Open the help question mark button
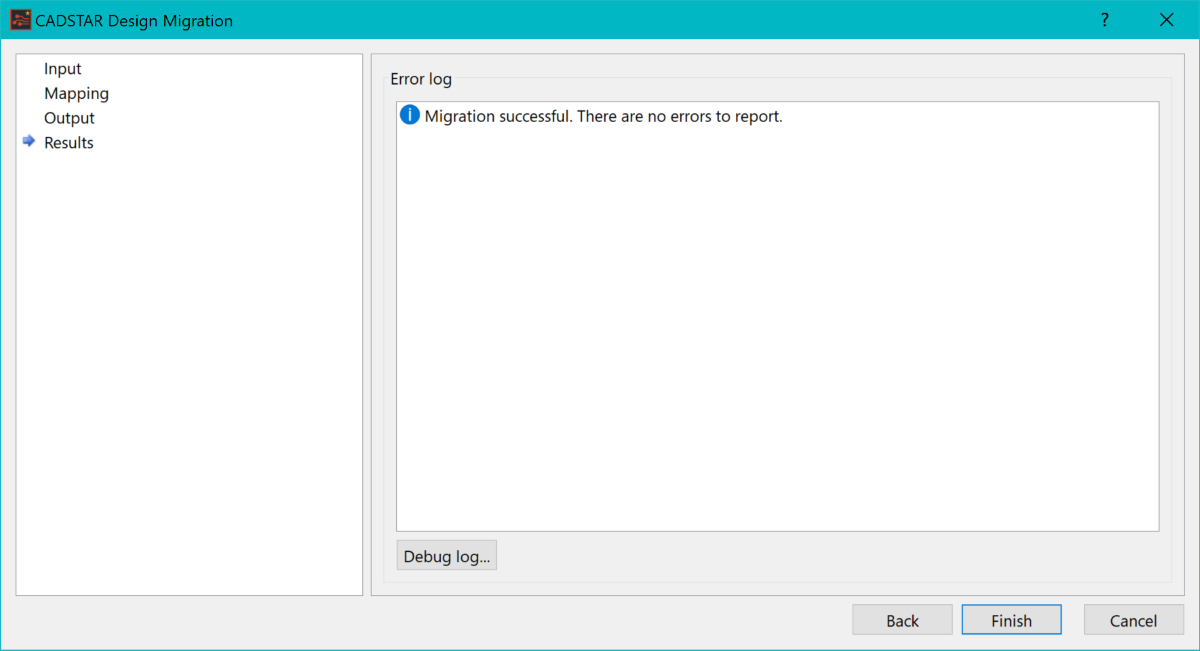This screenshot has width=1200, height=651. point(1105,20)
